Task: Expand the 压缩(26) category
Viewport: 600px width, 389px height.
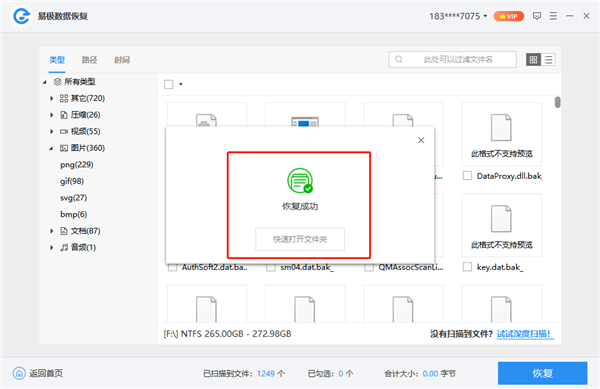Action: point(52,115)
